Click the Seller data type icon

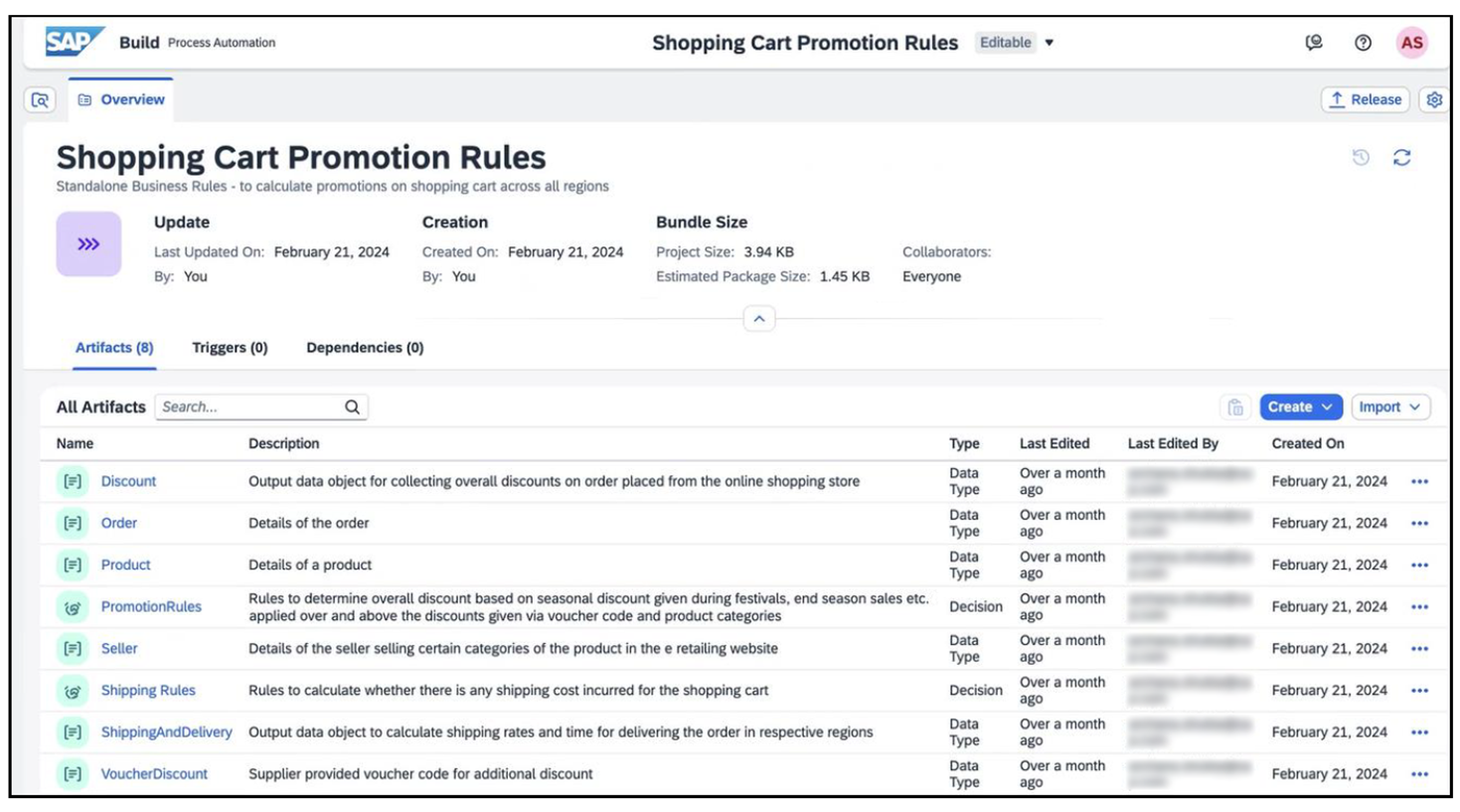[x=73, y=648]
